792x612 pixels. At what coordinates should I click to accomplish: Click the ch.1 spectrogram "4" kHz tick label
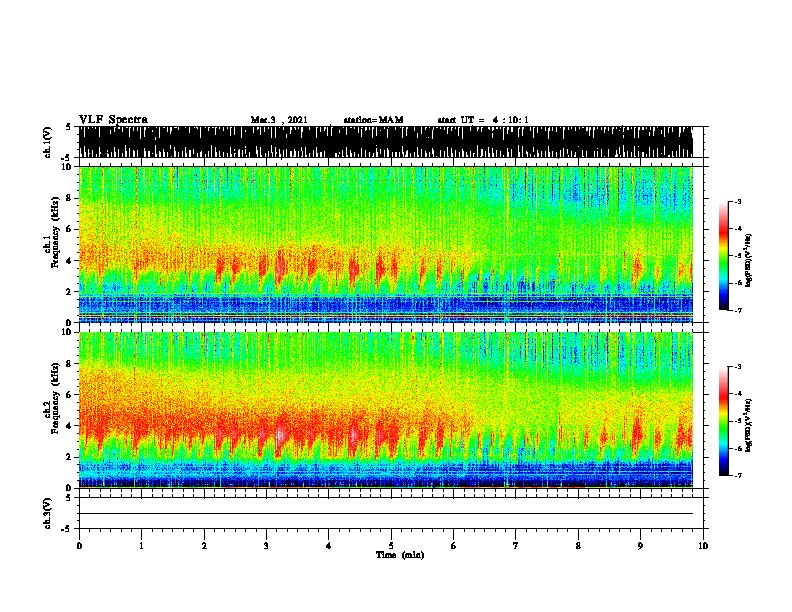pos(70,261)
